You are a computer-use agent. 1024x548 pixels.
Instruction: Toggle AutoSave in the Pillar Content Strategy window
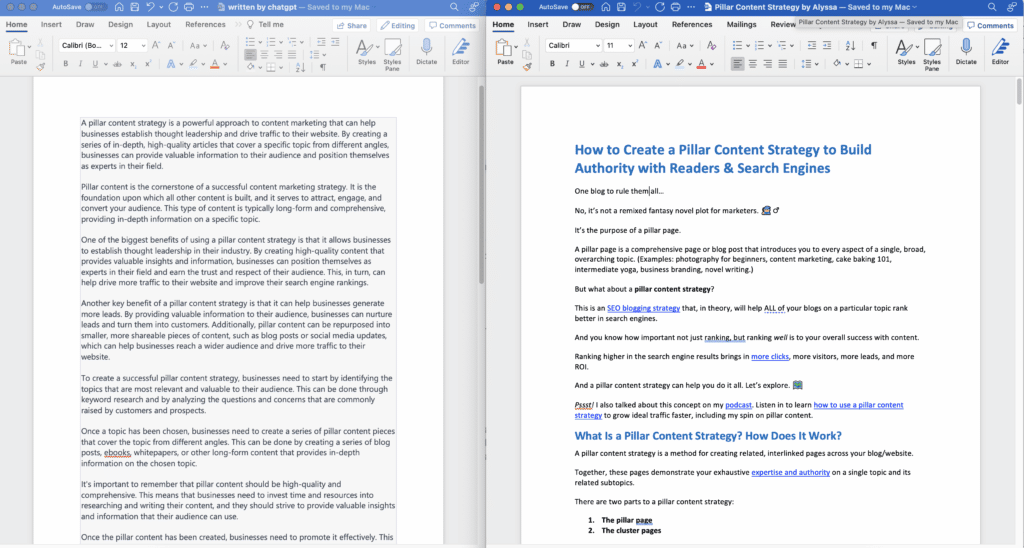581,6
